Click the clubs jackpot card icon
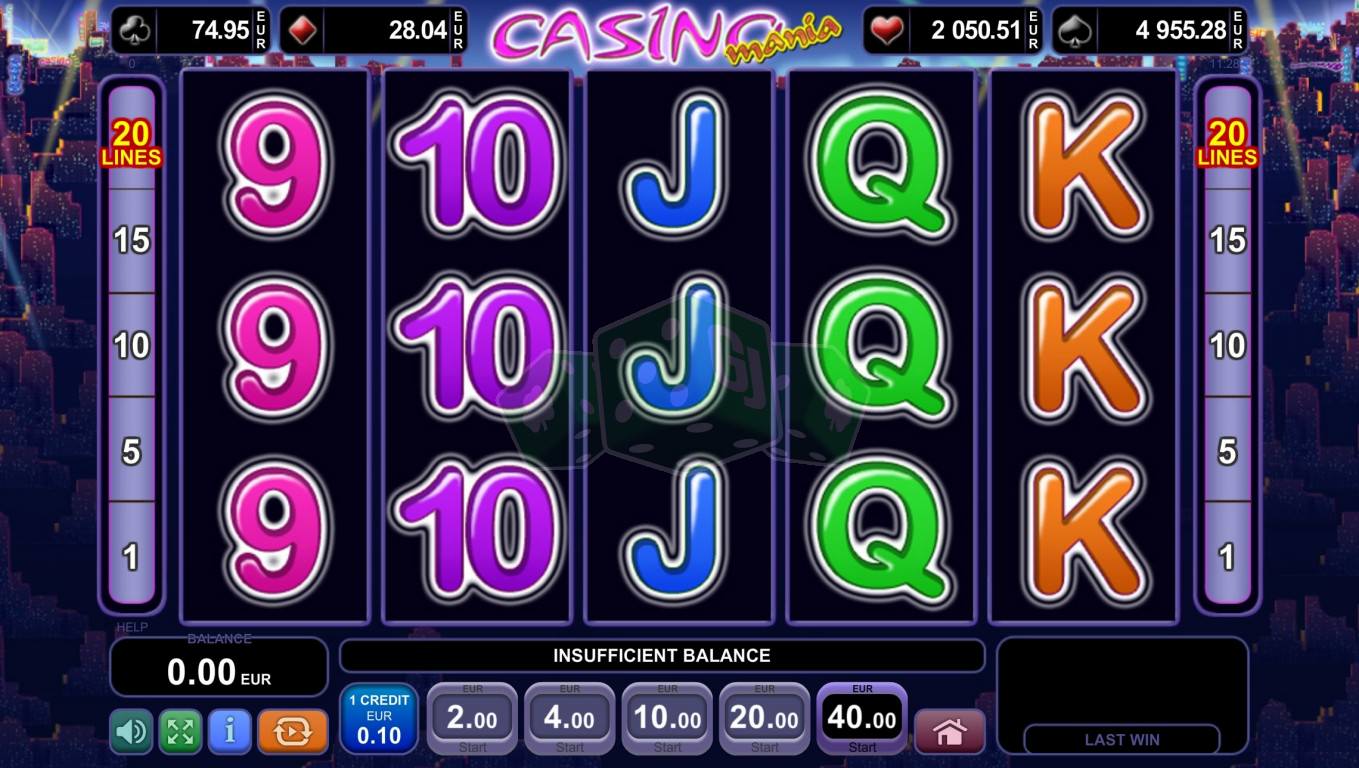This screenshot has height=768, width=1359. (x=135, y=30)
